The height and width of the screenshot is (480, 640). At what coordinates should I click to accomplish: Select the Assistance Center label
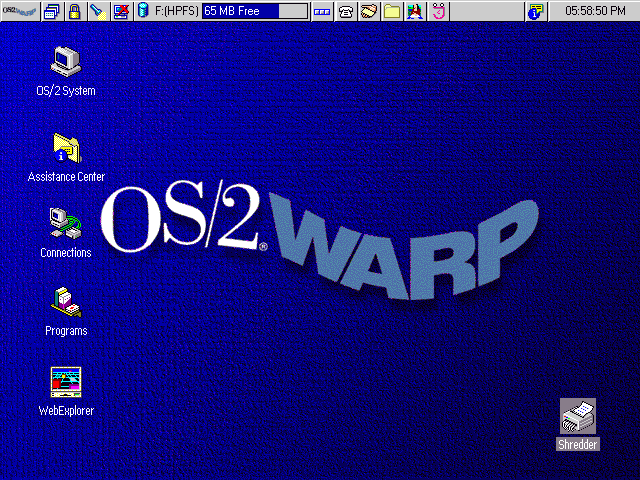[x=66, y=177]
